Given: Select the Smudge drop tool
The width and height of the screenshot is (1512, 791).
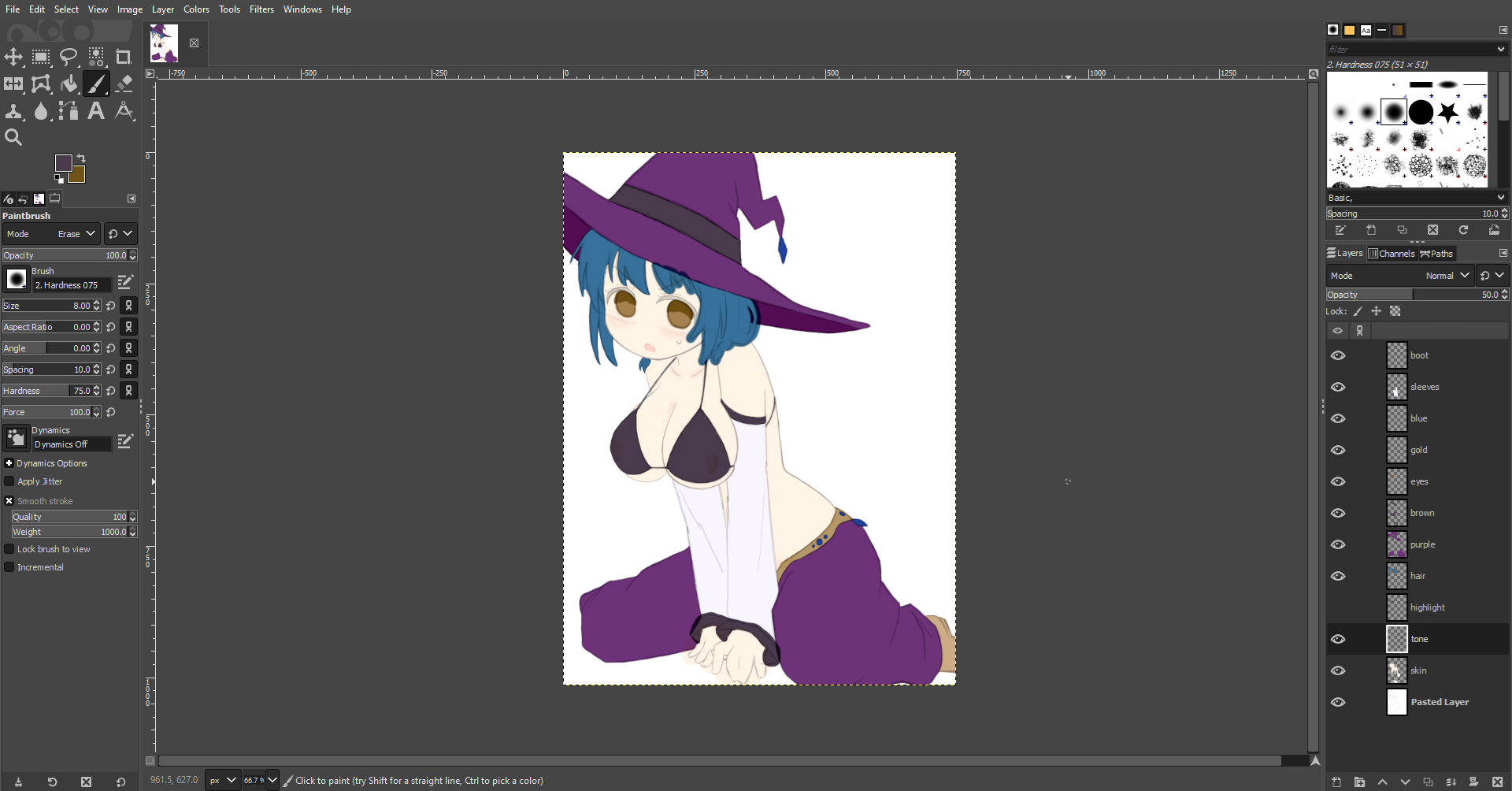Looking at the screenshot, I should tap(41, 111).
